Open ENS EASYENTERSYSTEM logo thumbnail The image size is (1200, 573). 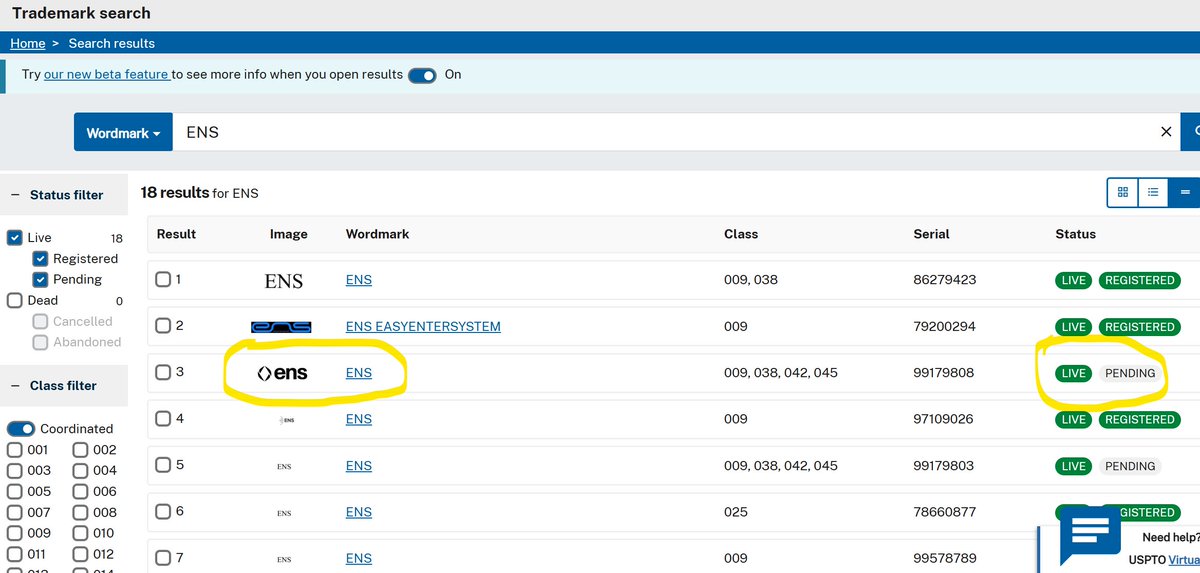[281, 327]
